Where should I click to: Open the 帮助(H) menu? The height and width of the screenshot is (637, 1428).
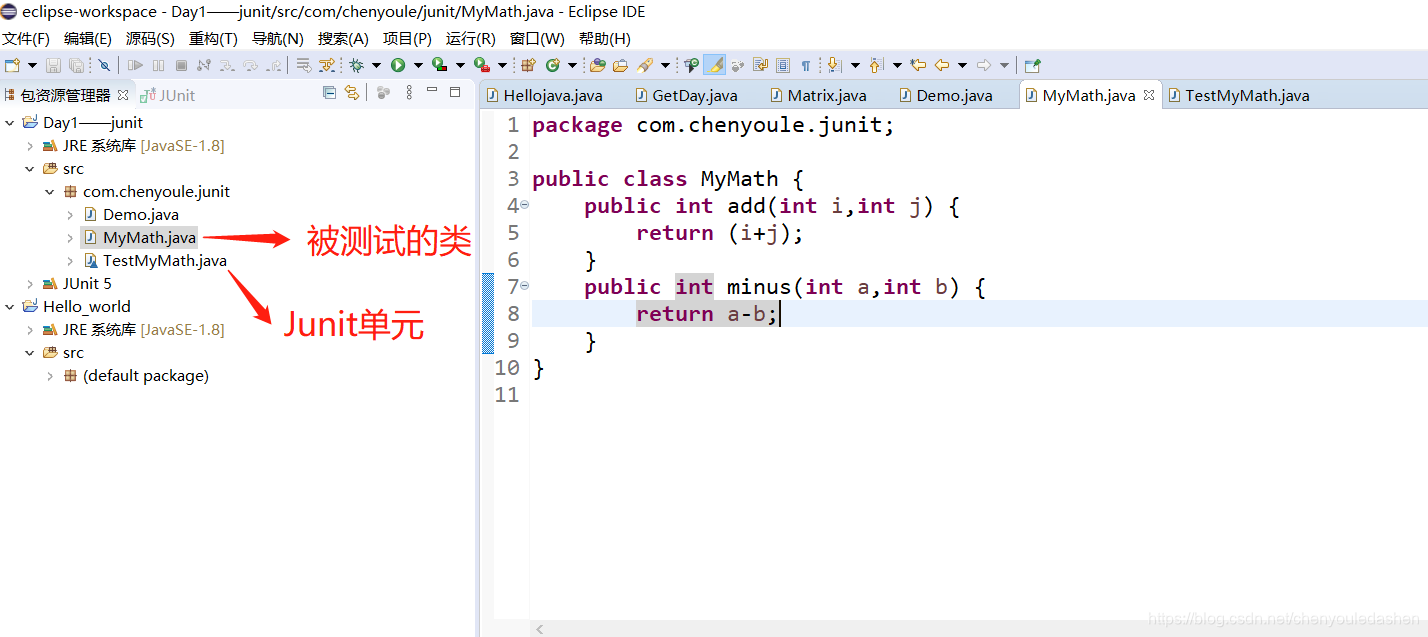(605, 38)
